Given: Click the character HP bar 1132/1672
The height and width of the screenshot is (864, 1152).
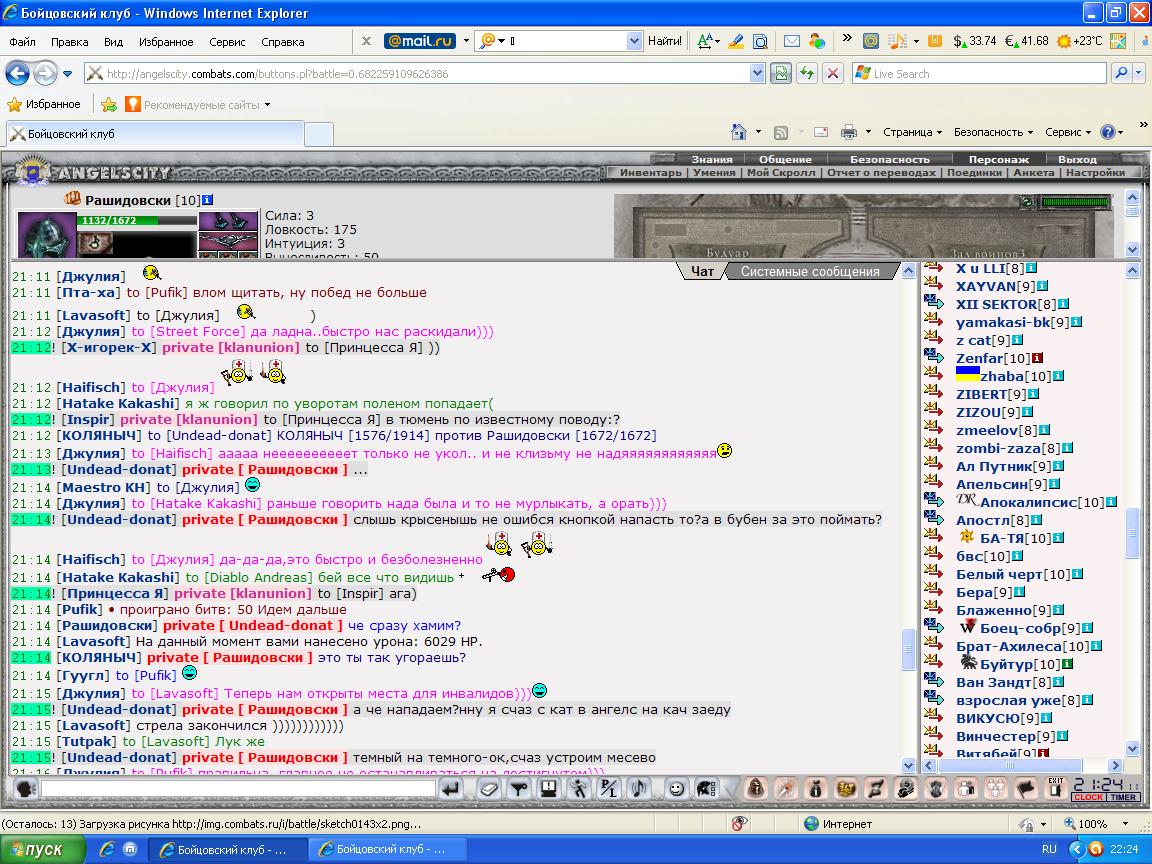Looking at the screenshot, I should coord(137,220).
